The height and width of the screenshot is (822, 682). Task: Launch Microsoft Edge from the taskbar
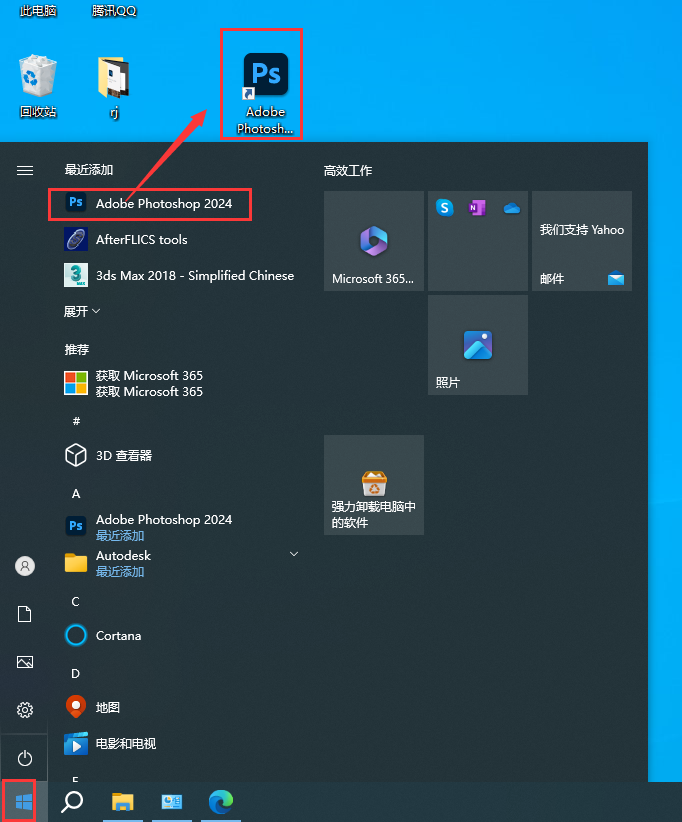point(221,801)
